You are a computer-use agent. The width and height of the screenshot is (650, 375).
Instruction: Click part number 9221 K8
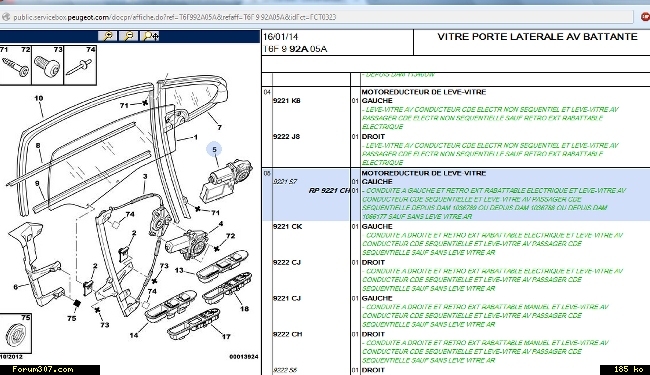[286, 101]
